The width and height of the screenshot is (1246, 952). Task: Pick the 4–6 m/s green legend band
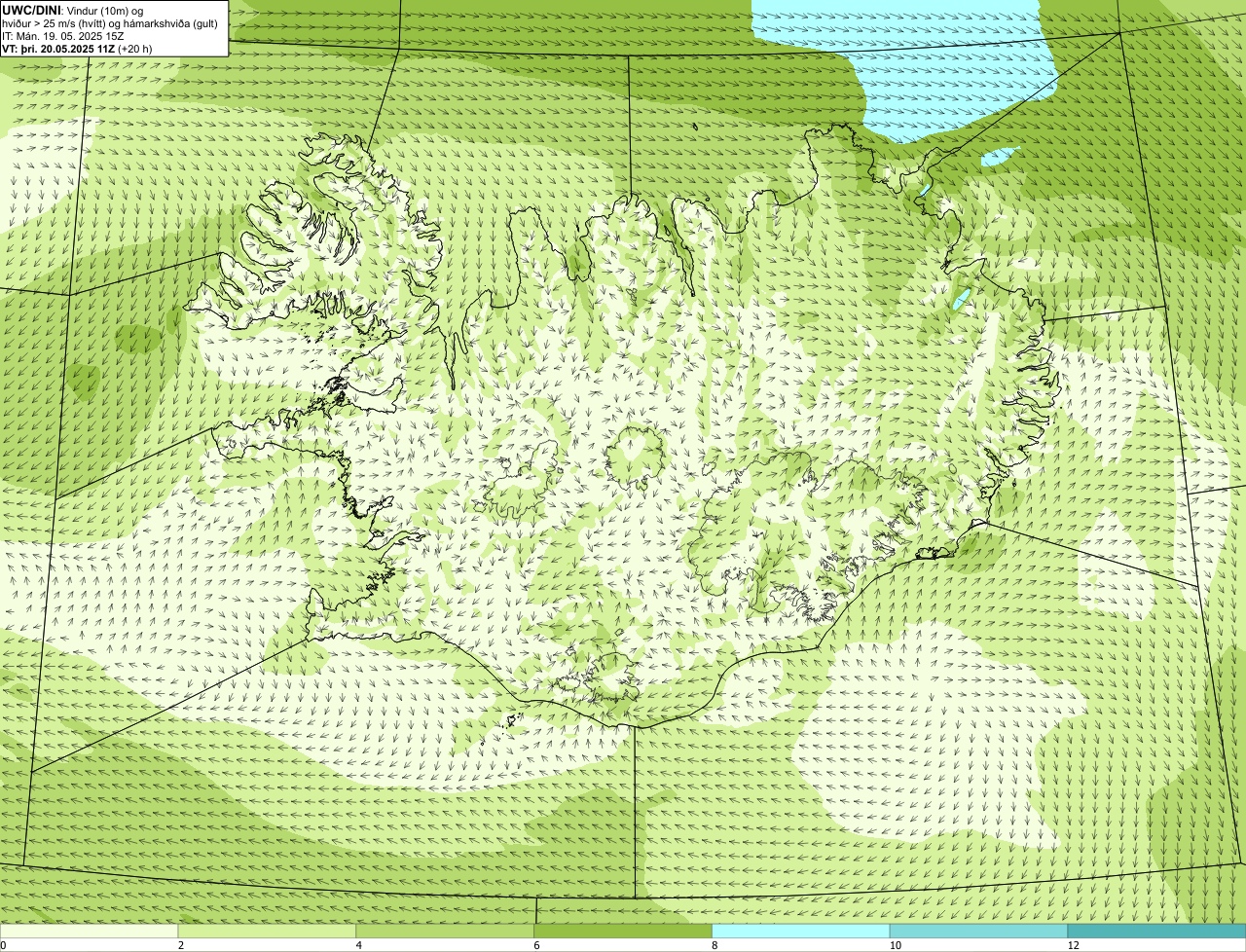[x=445, y=932]
